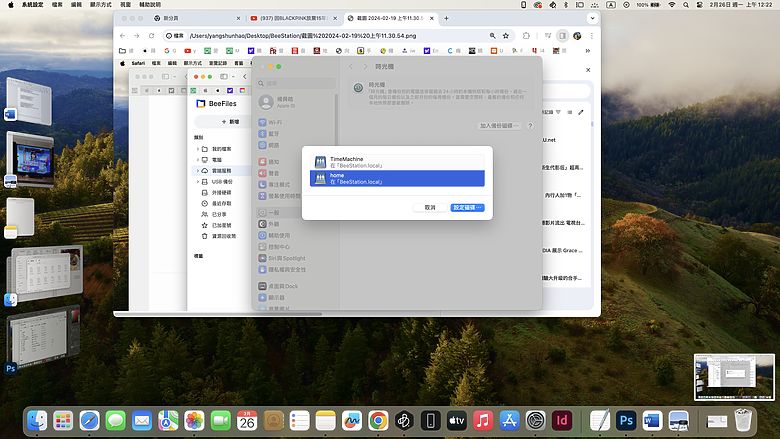The height and width of the screenshot is (439, 780).
Task: Click the battery status in the menu bar
Action: (649, 4)
